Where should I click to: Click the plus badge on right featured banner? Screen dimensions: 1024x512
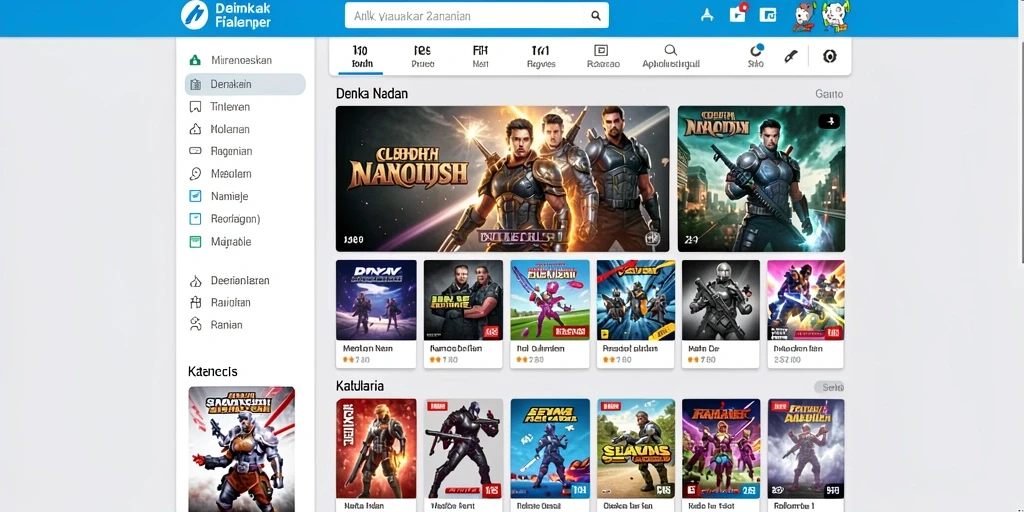829,121
